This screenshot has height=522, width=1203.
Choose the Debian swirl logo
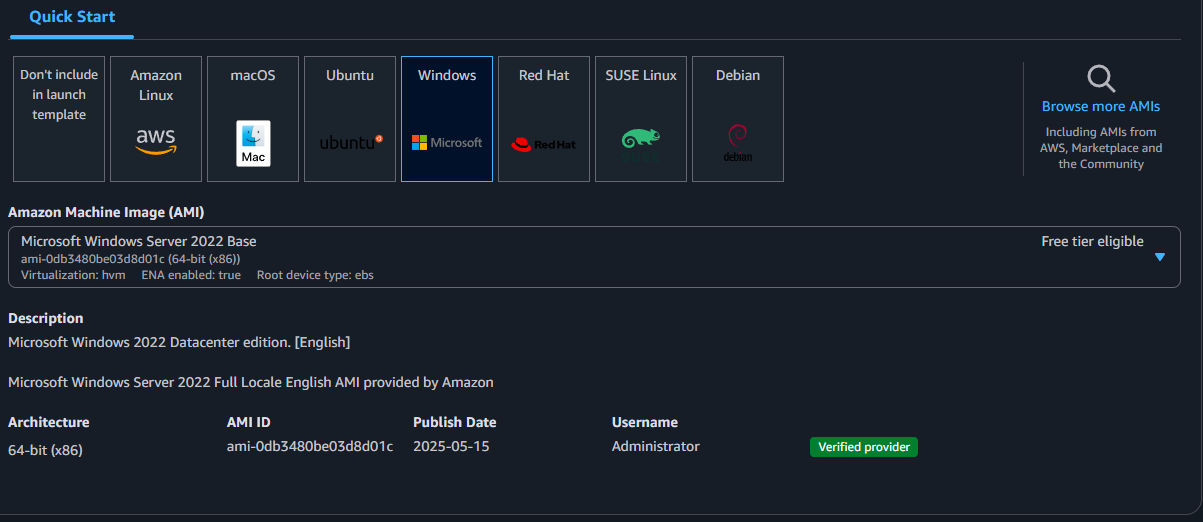tap(737, 143)
